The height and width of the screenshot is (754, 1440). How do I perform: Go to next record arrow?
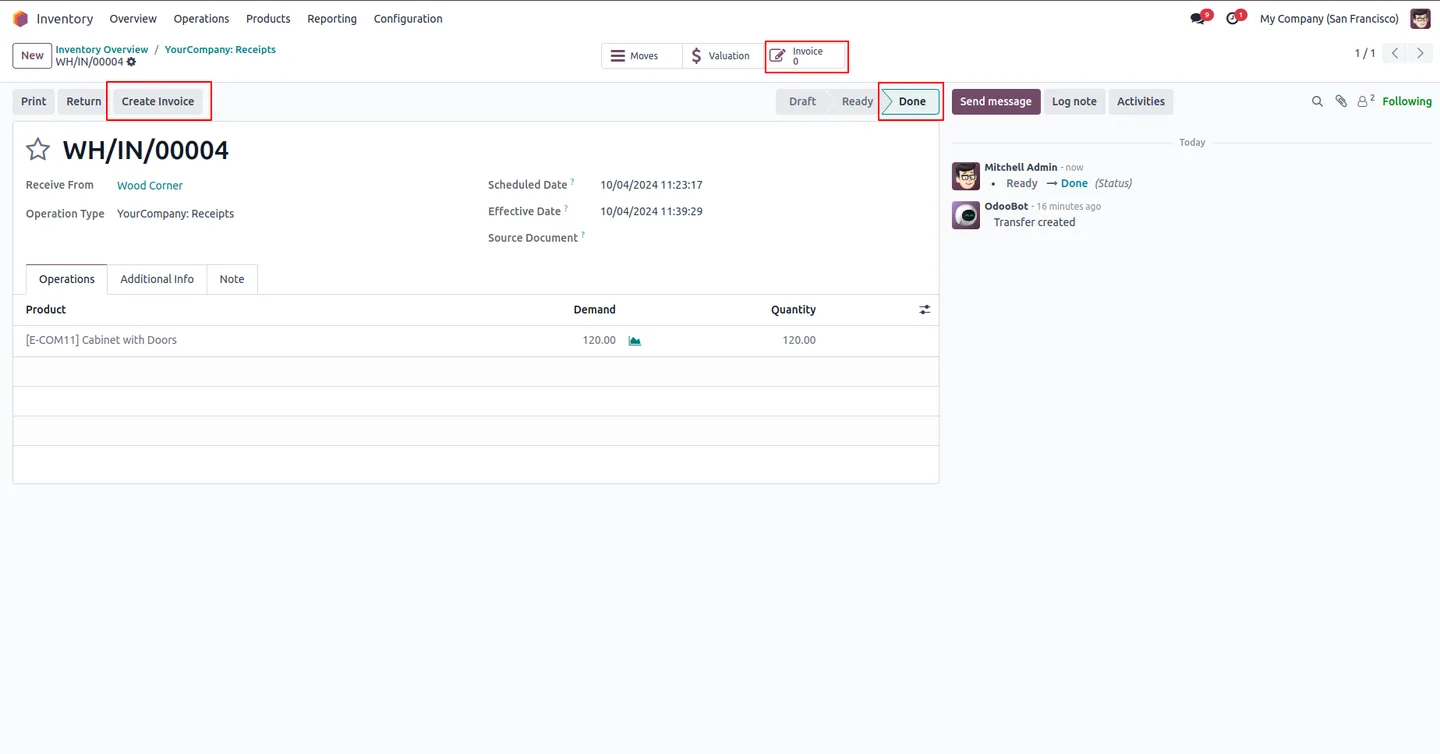1420,53
